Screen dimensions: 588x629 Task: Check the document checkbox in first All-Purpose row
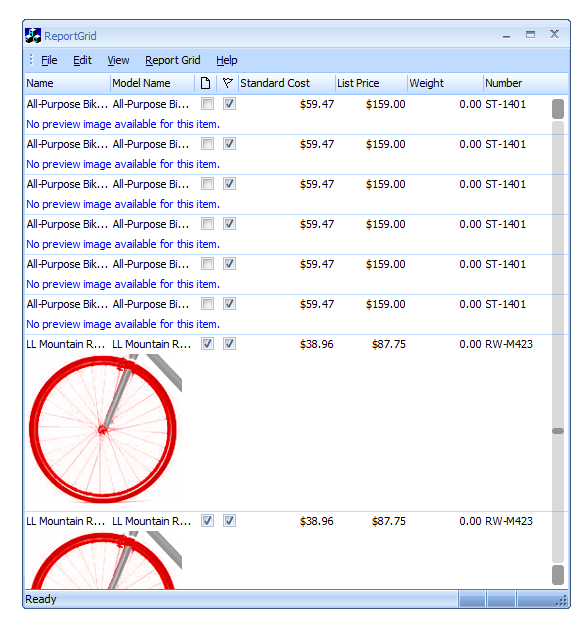point(207,104)
